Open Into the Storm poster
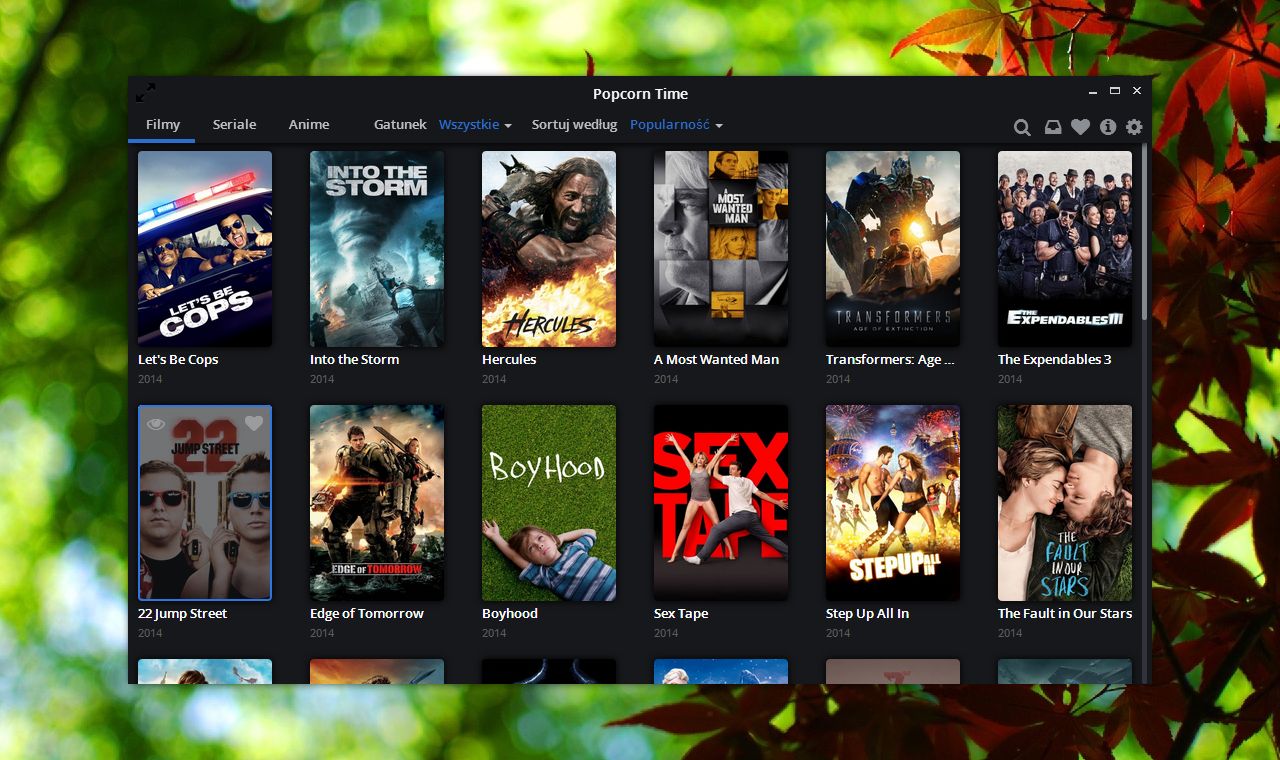 pos(377,249)
